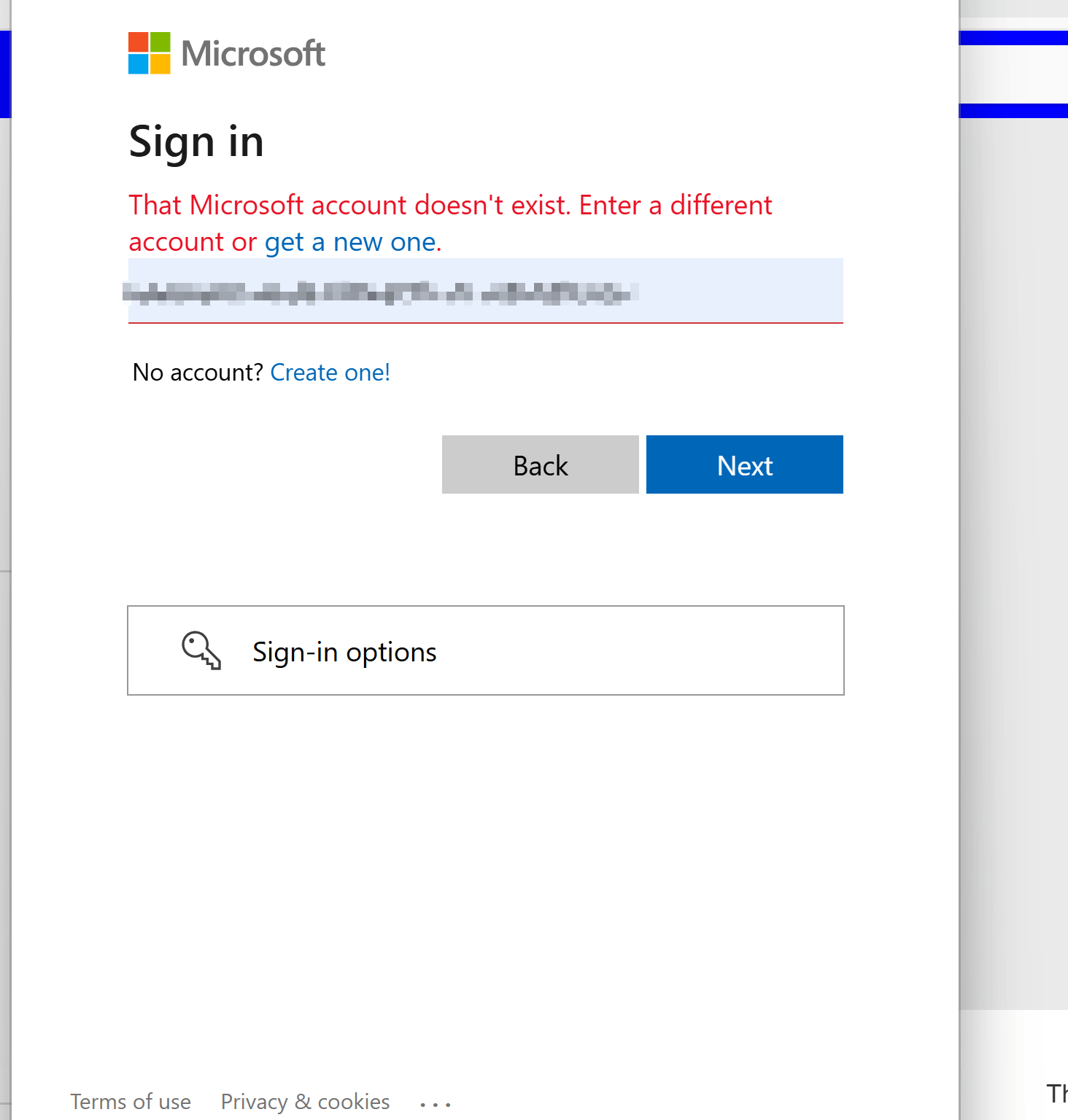This screenshot has height=1120, width=1068.
Task: Click the Sign in heading
Action: click(x=196, y=143)
